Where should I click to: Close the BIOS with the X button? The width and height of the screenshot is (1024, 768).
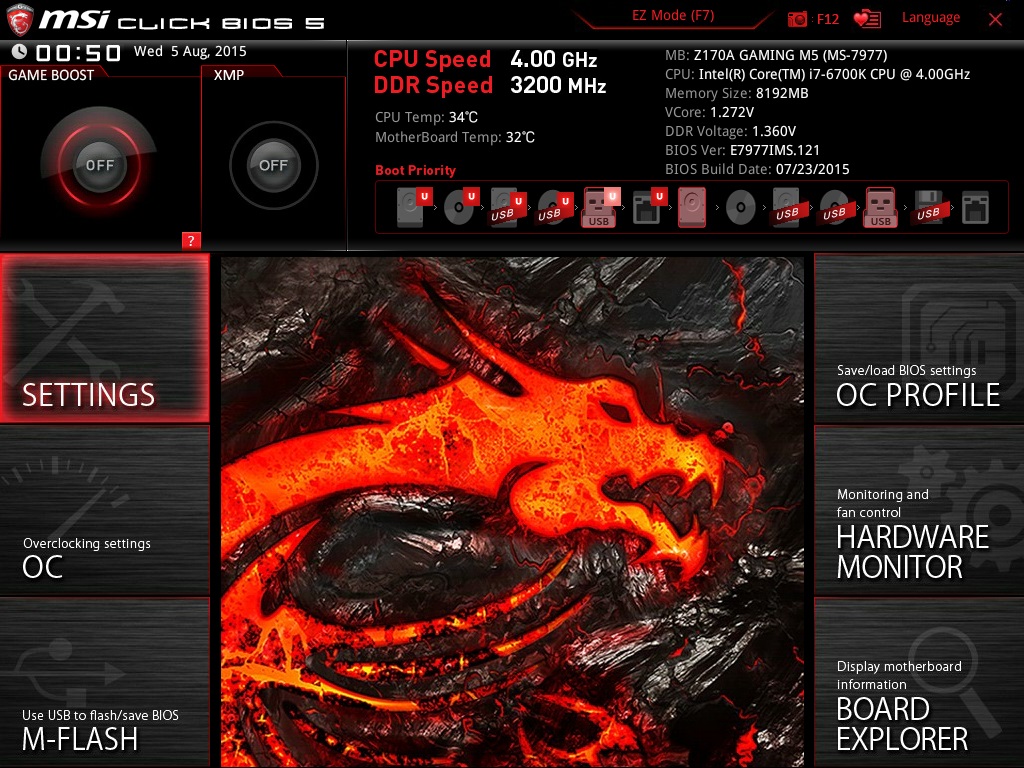(995, 20)
